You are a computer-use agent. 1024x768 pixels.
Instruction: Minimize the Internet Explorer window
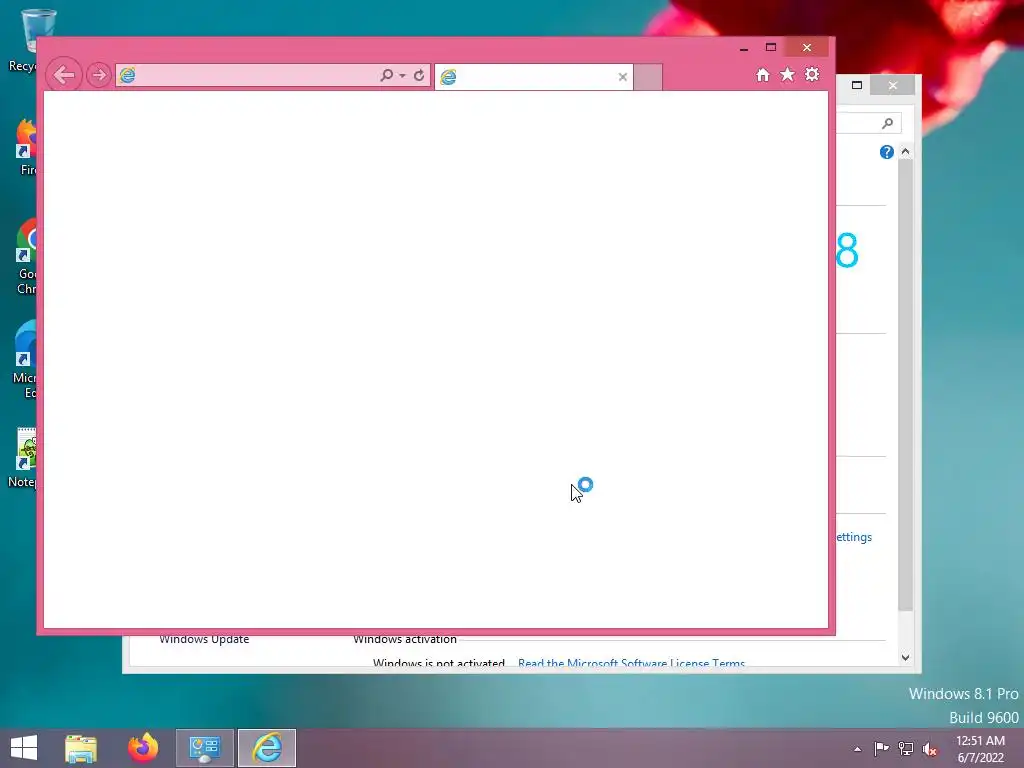click(744, 48)
